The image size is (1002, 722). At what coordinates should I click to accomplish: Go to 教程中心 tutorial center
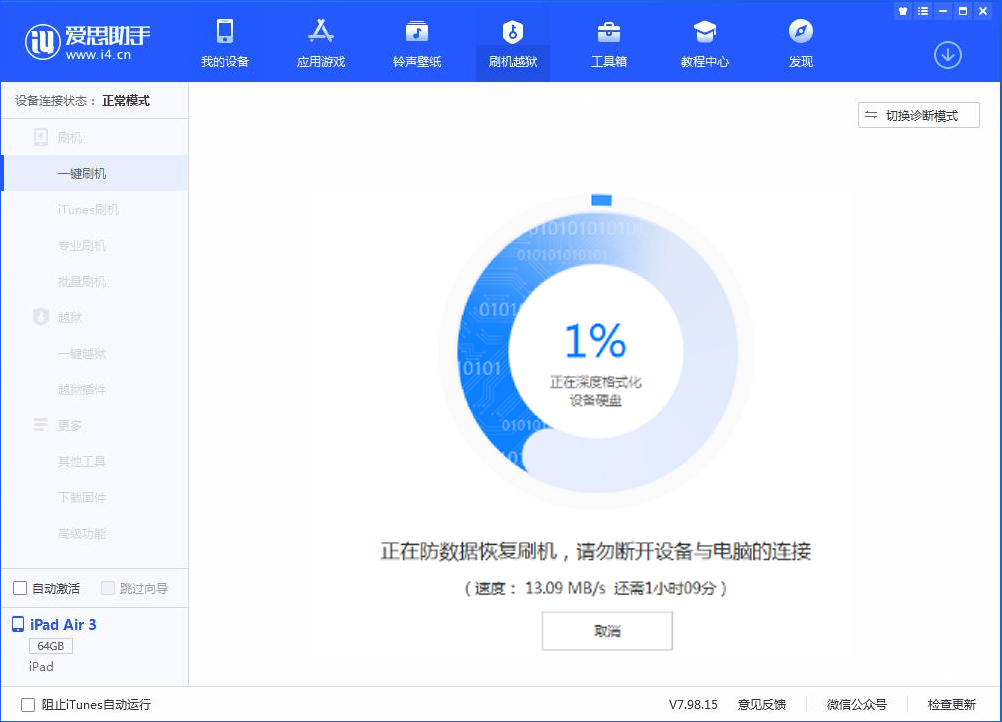(704, 43)
